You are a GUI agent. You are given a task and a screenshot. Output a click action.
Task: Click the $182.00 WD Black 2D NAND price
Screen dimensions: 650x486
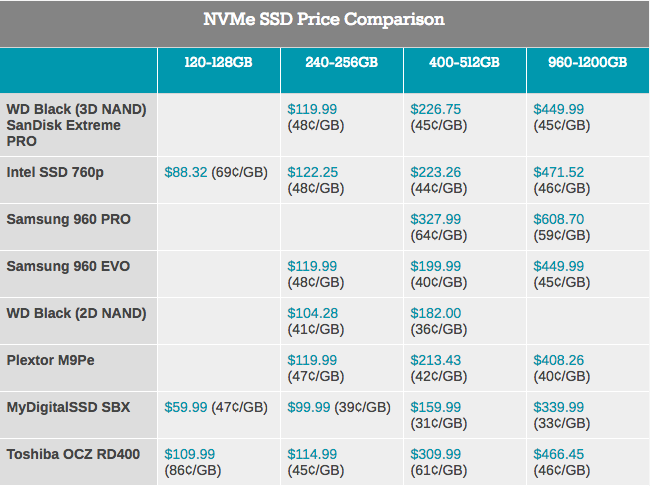coord(435,313)
